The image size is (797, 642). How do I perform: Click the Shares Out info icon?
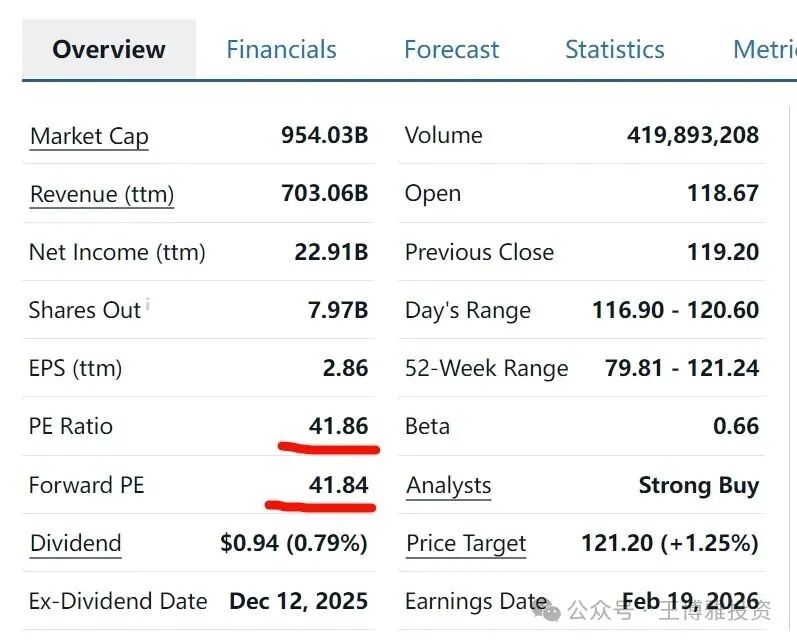click(148, 304)
